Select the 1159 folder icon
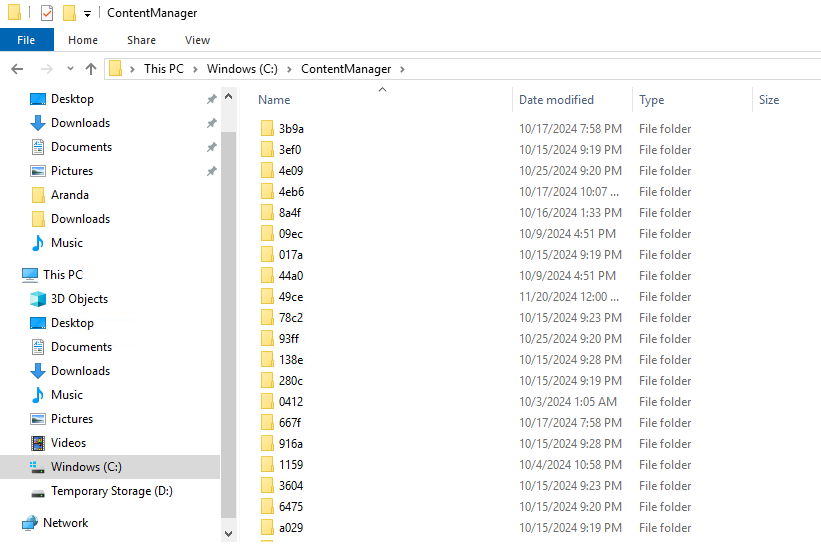 (267, 464)
